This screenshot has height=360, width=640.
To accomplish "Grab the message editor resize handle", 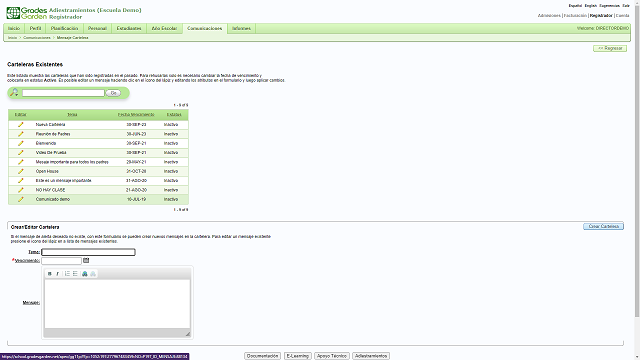I will click(x=188, y=334).
